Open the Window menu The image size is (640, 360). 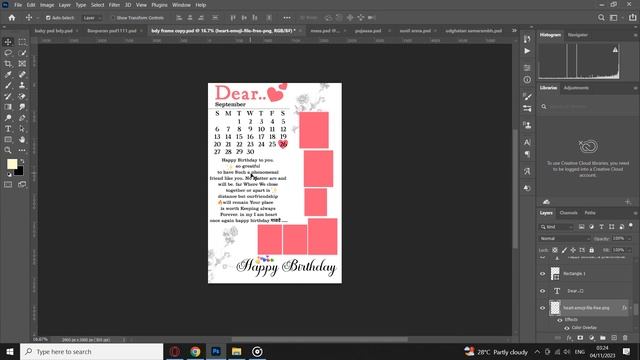181,5
